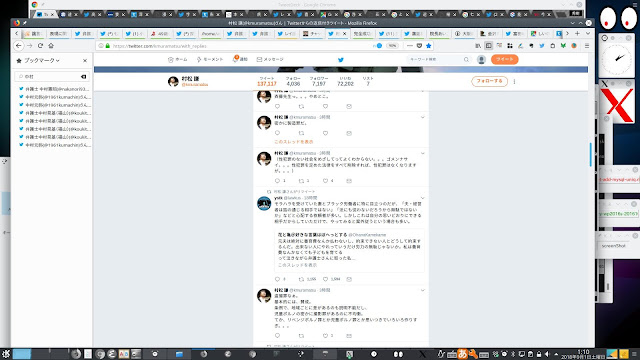This screenshot has height=360, width=640.
Task: Click the Twitter bird logo in header
Action: pos(341,60)
